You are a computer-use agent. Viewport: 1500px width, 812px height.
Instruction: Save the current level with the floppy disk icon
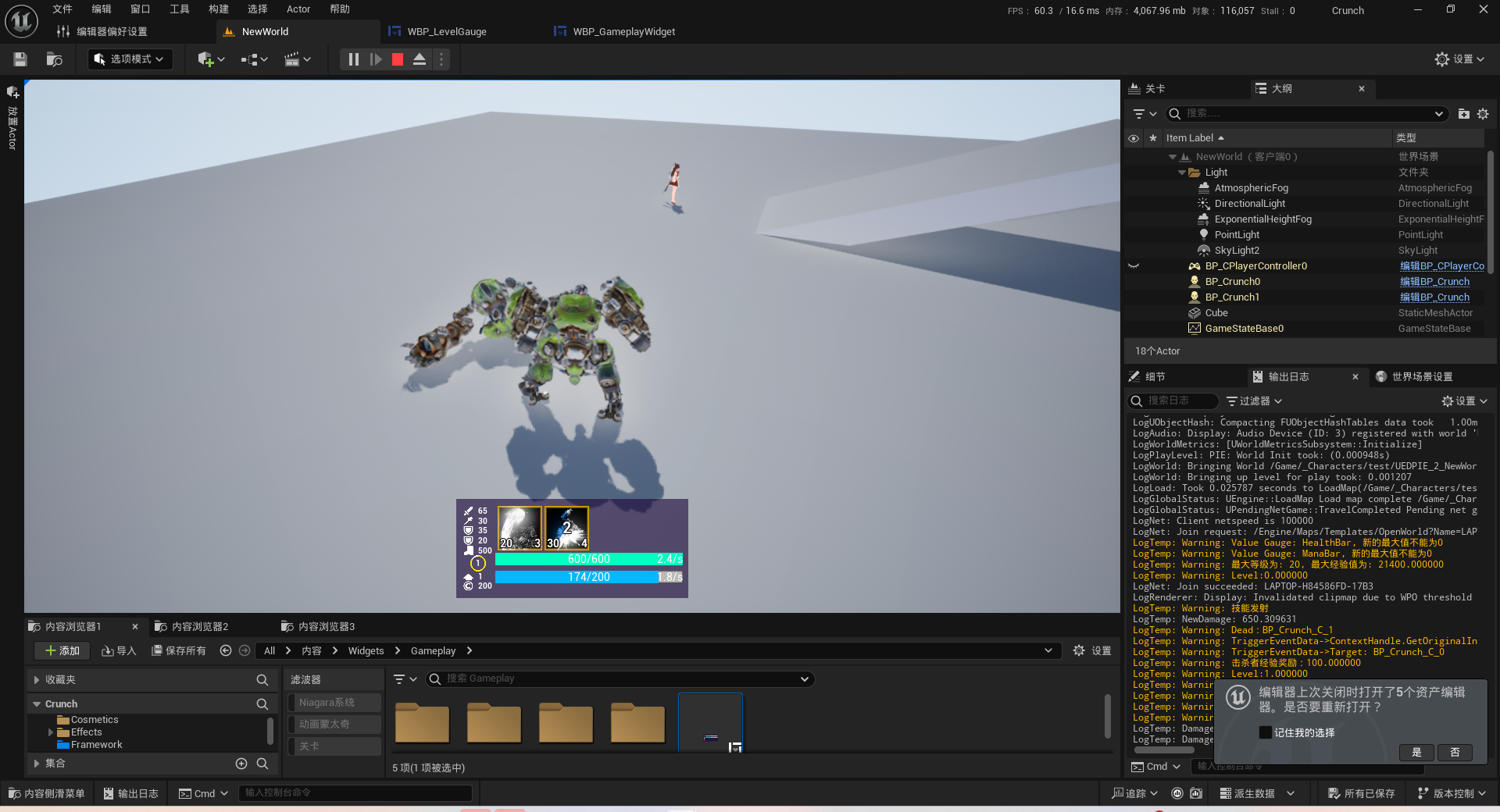pyautogui.click(x=20, y=59)
